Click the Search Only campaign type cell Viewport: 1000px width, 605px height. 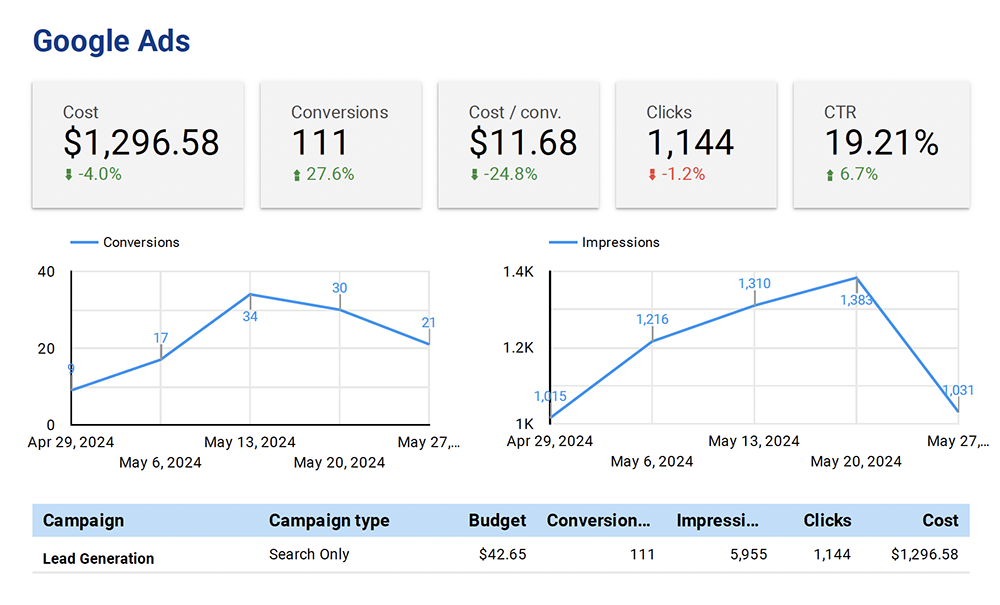tap(309, 555)
